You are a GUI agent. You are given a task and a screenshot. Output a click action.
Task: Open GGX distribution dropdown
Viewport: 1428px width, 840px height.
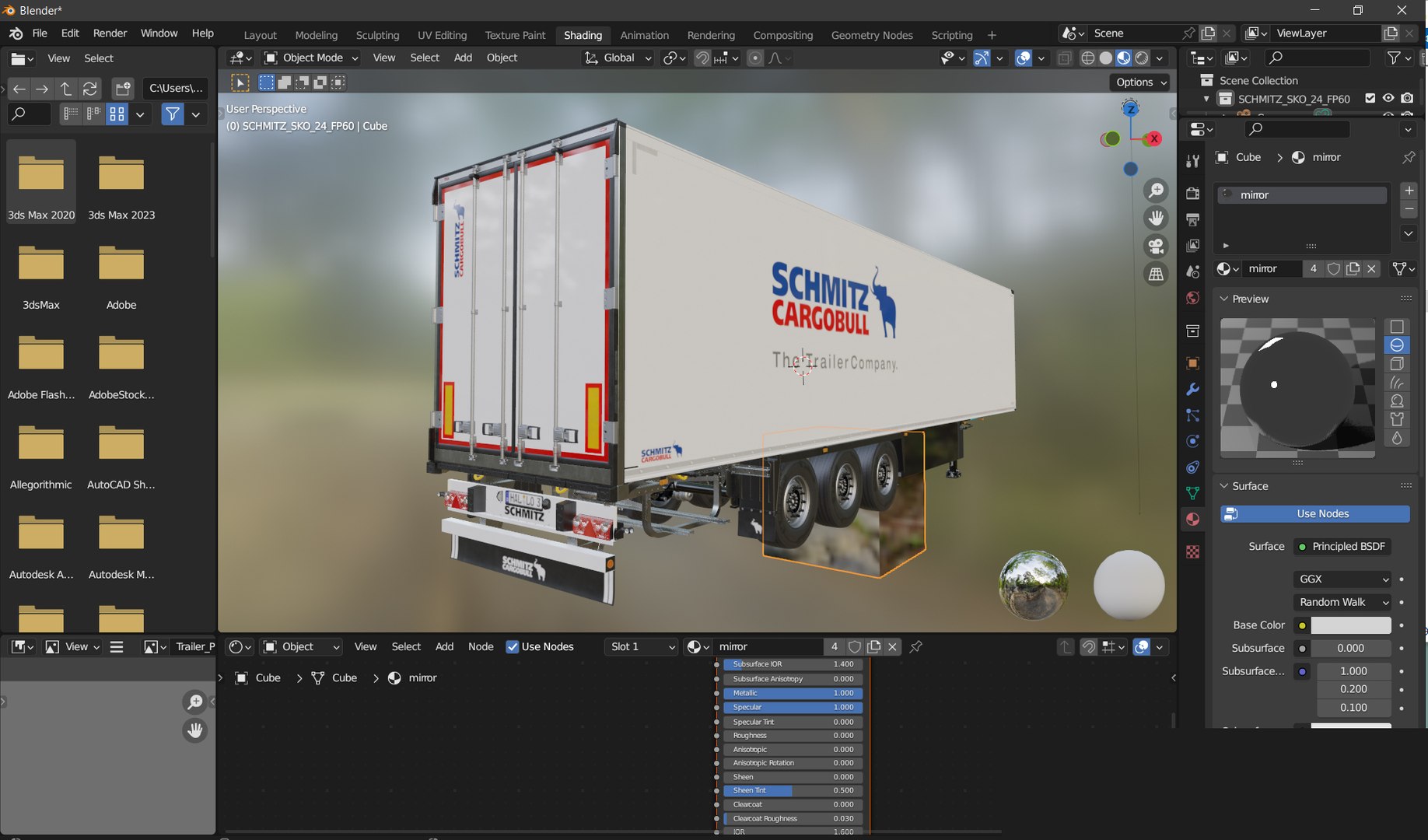click(1342, 579)
